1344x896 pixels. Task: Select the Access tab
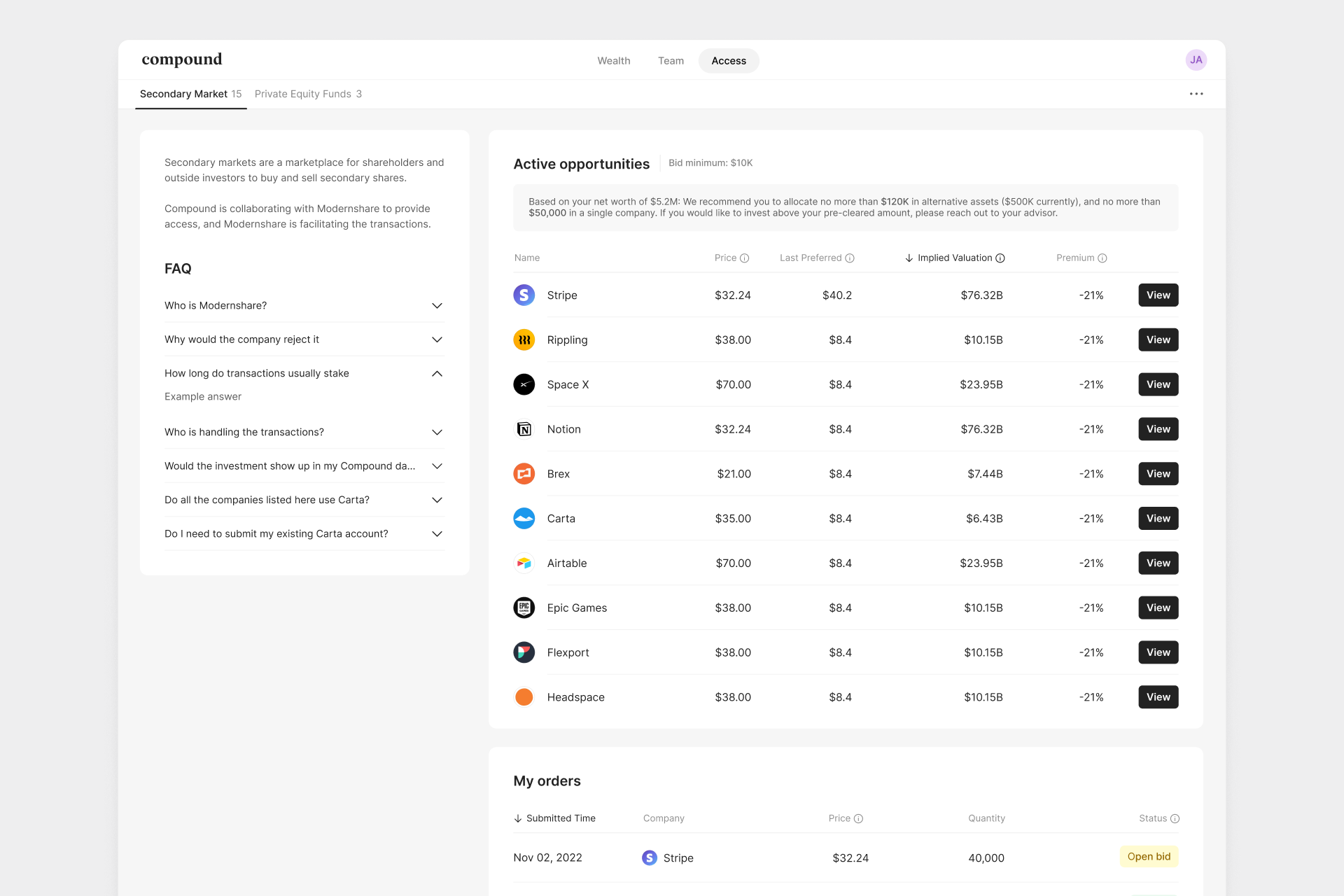click(729, 61)
